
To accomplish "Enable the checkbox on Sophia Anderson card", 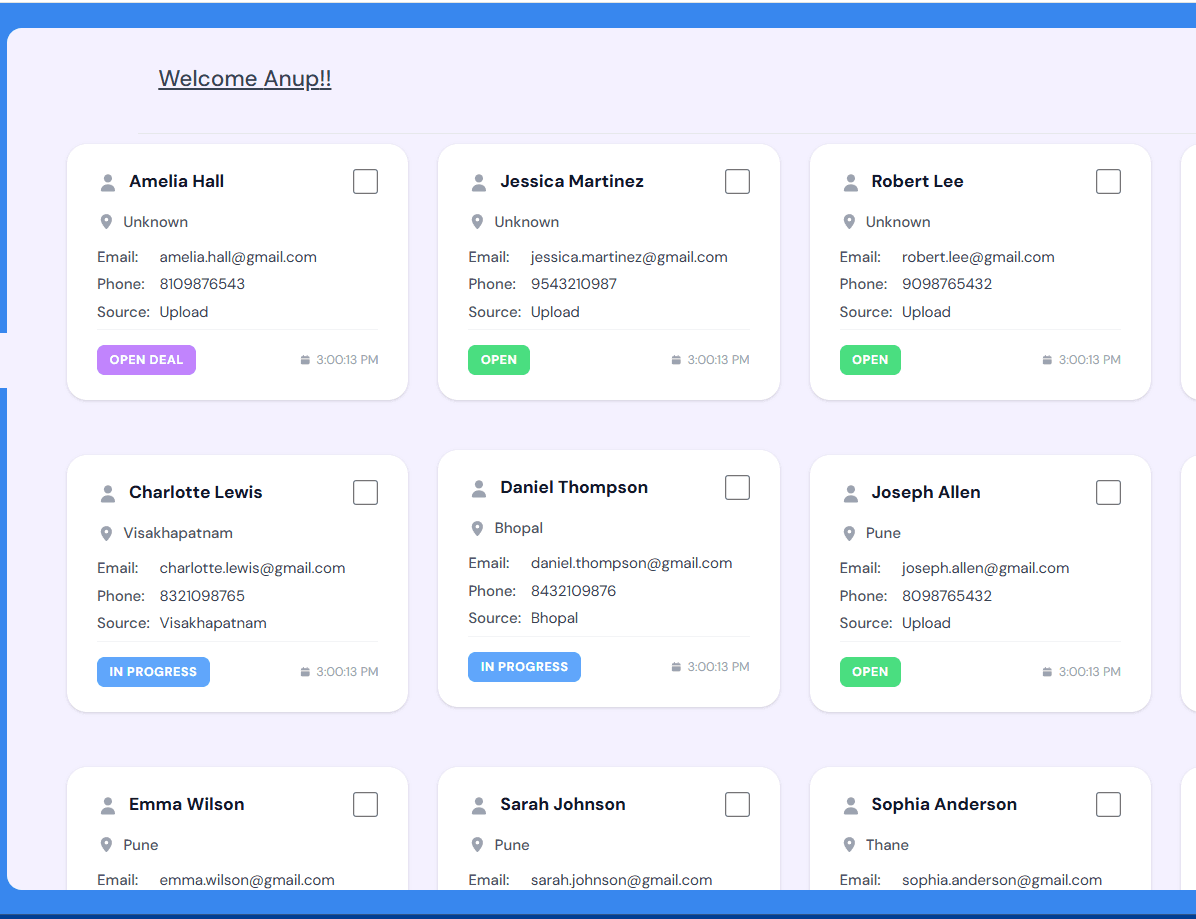I will [1108, 804].
